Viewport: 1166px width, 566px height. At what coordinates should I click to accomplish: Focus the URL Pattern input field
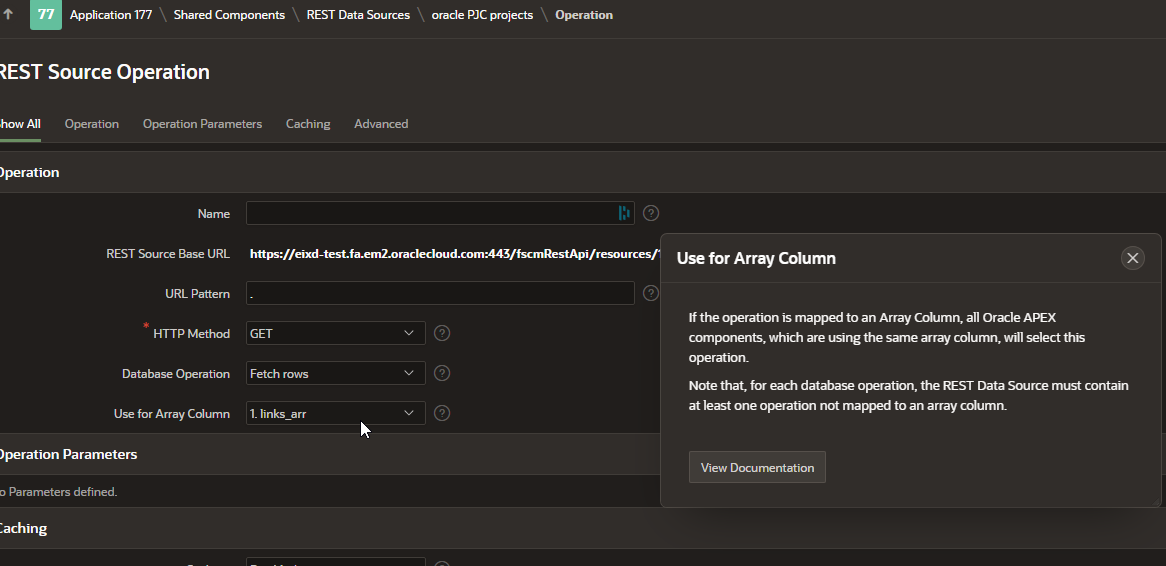click(x=440, y=293)
